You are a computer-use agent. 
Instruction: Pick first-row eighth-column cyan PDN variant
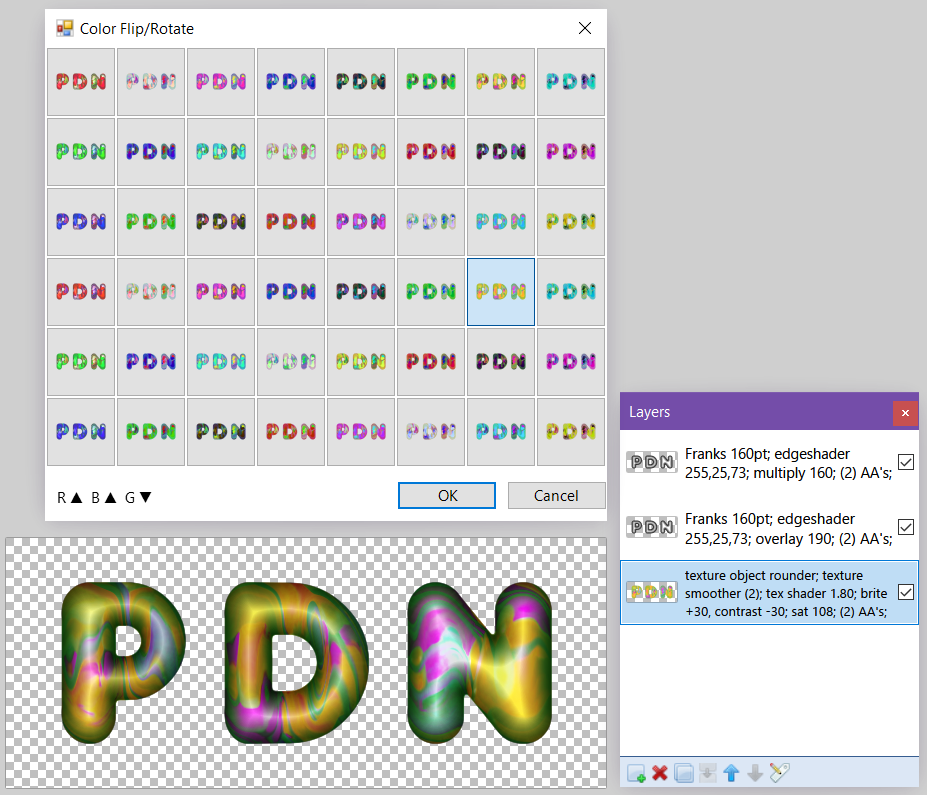click(x=571, y=82)
